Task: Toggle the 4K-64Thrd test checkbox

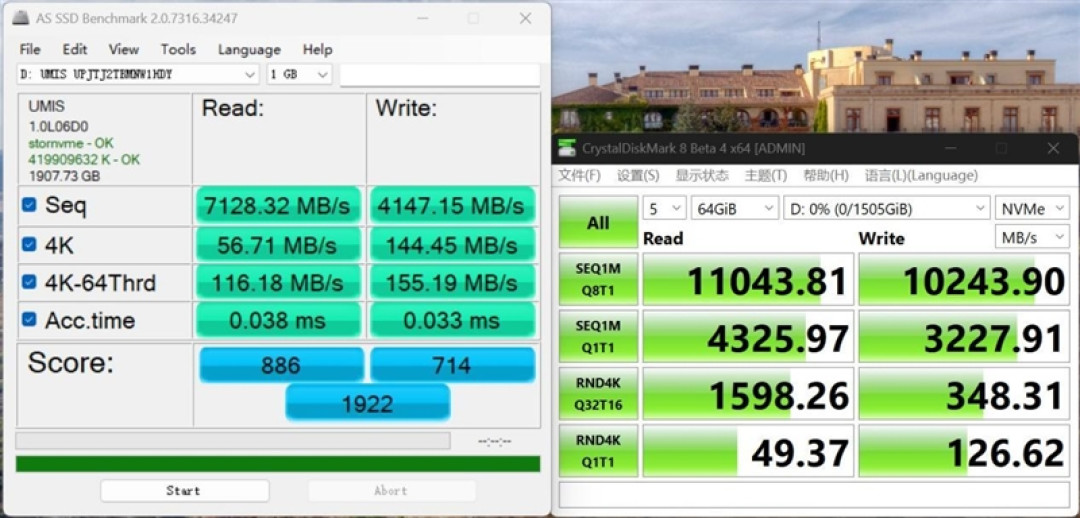Action: pyautogui.click(x=29, y=282)
